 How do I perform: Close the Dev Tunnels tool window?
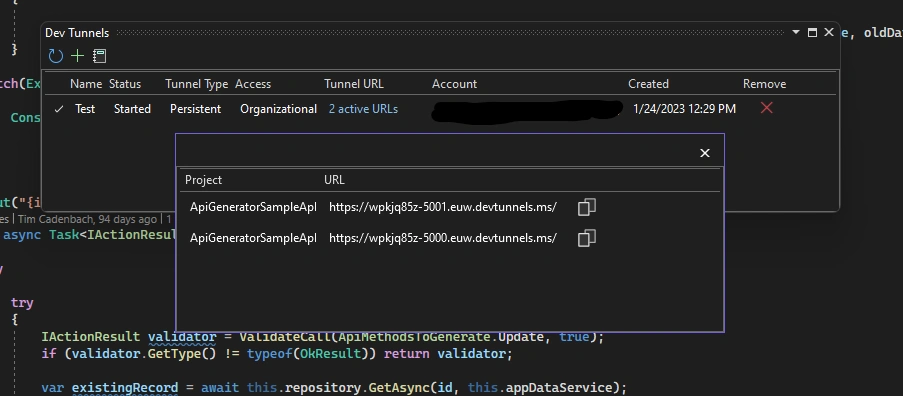pos(829,32)
